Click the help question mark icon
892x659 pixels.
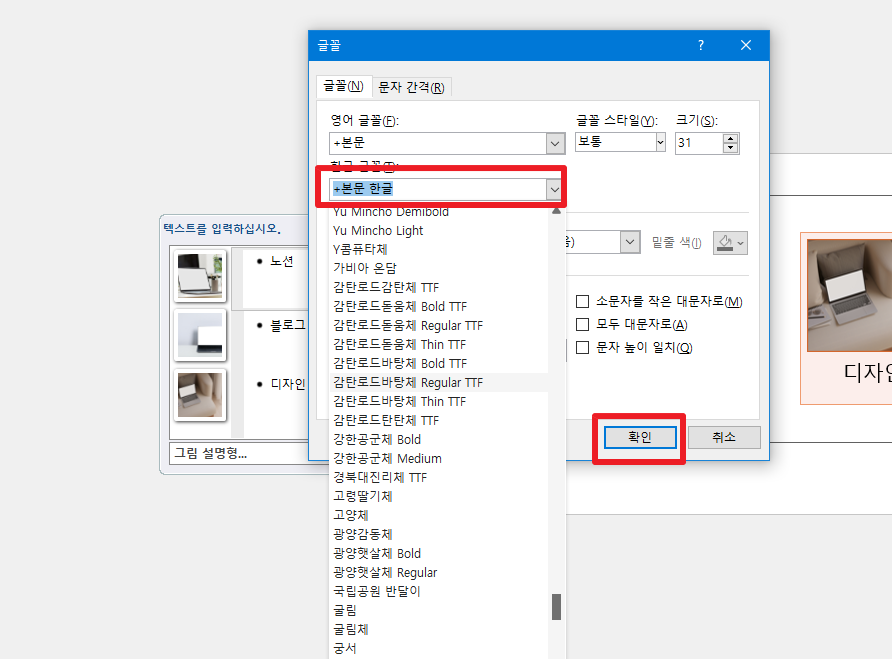pos(700,45)
